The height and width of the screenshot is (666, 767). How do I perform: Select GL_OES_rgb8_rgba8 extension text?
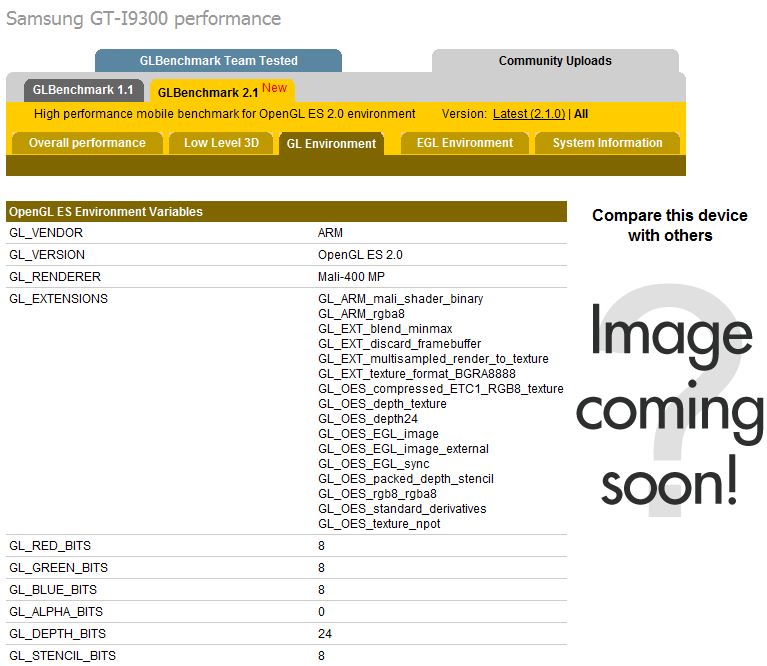377,494
